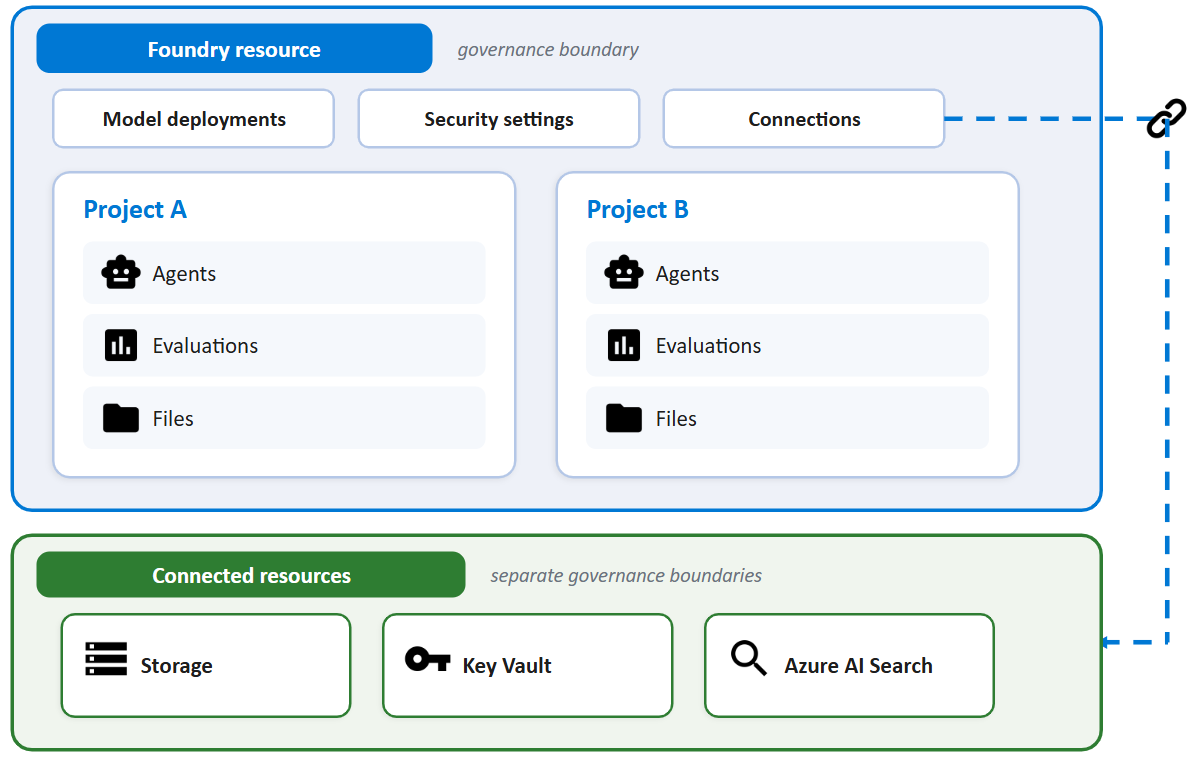Image resolution: width=1187 pixels, height=768 pixels.
Task: Select the Foundry resource header
Action: click(235, 48)
